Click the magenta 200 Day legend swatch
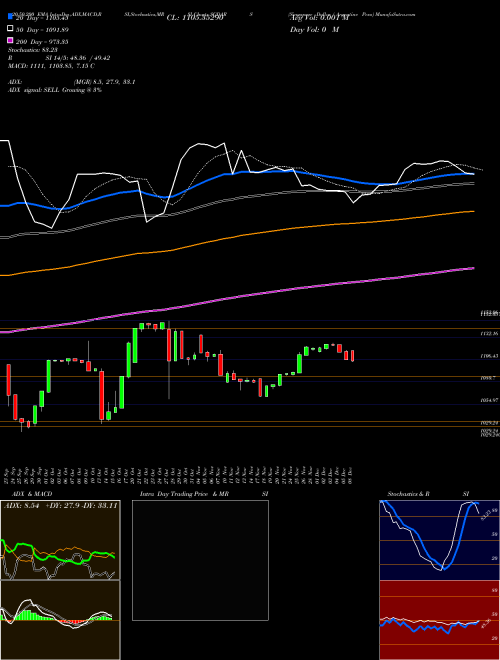Viewport: 500px width, 660px height. tap(10, 41)
